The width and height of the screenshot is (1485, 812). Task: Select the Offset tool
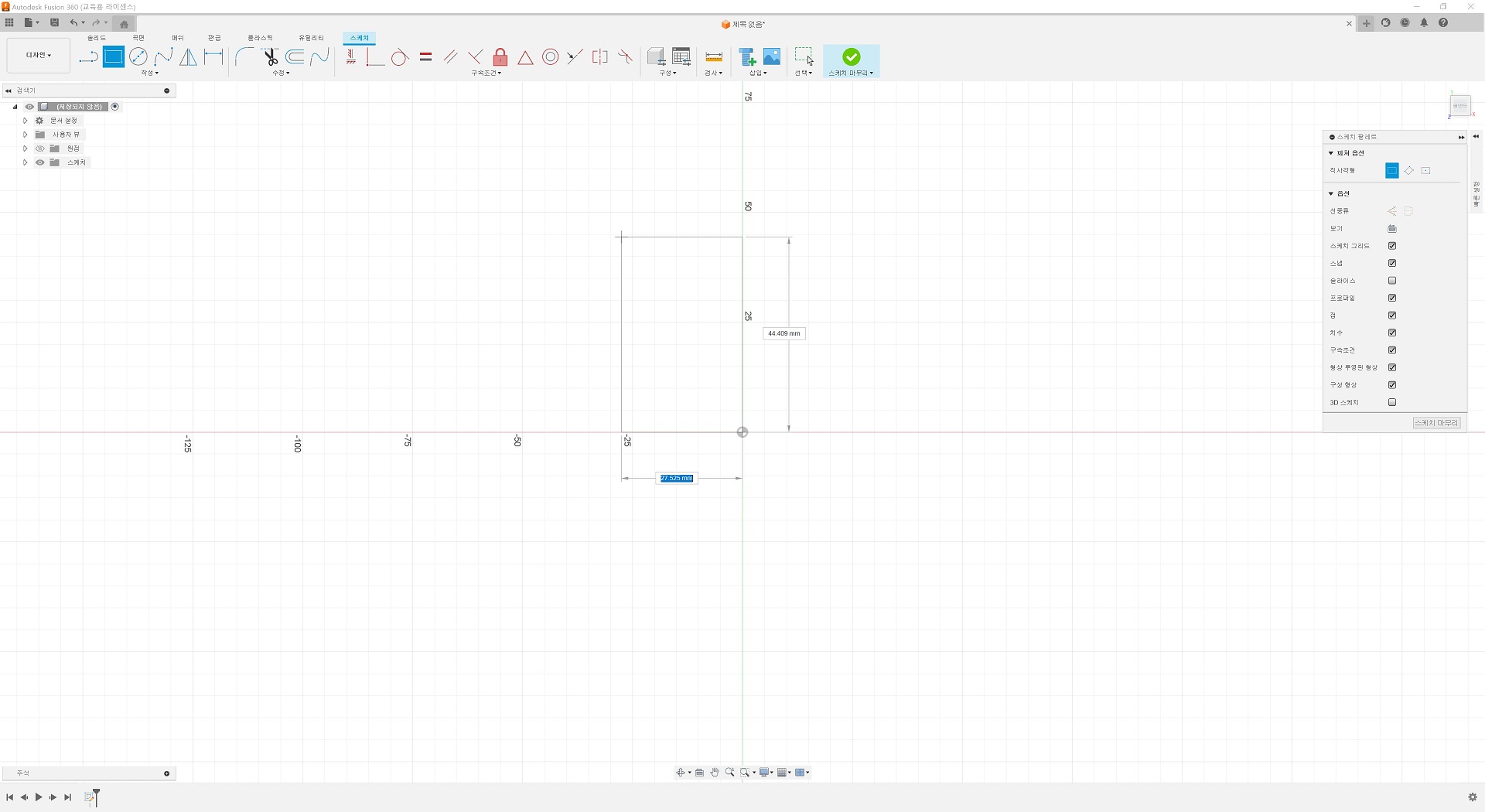point(295,57)
